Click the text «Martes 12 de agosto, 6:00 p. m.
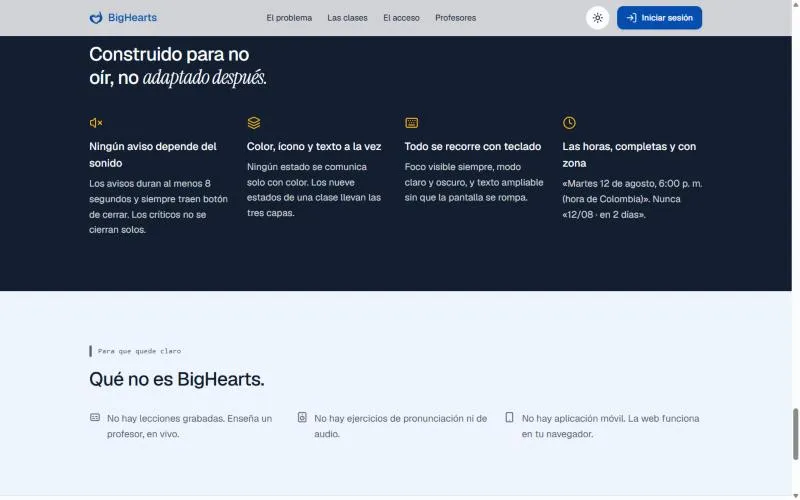 point(632,184)
